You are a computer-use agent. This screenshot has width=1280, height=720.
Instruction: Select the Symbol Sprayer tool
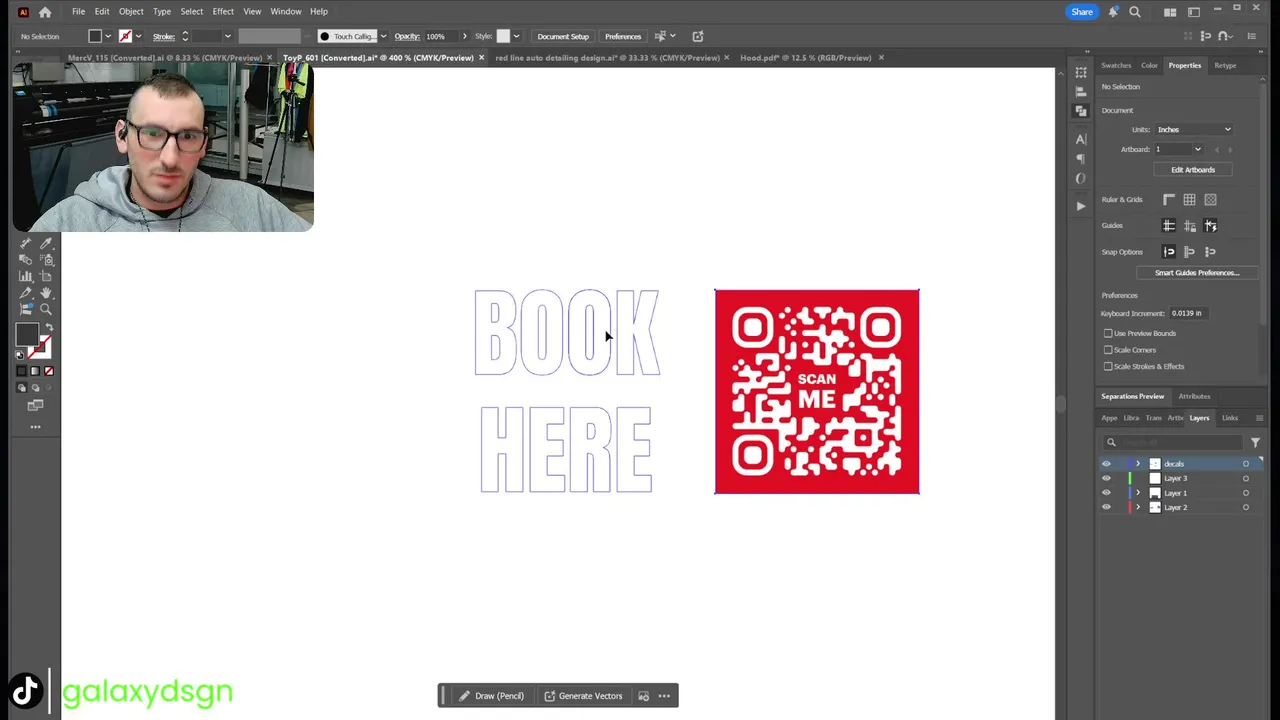pyautogui.click(x=47, y=260)
